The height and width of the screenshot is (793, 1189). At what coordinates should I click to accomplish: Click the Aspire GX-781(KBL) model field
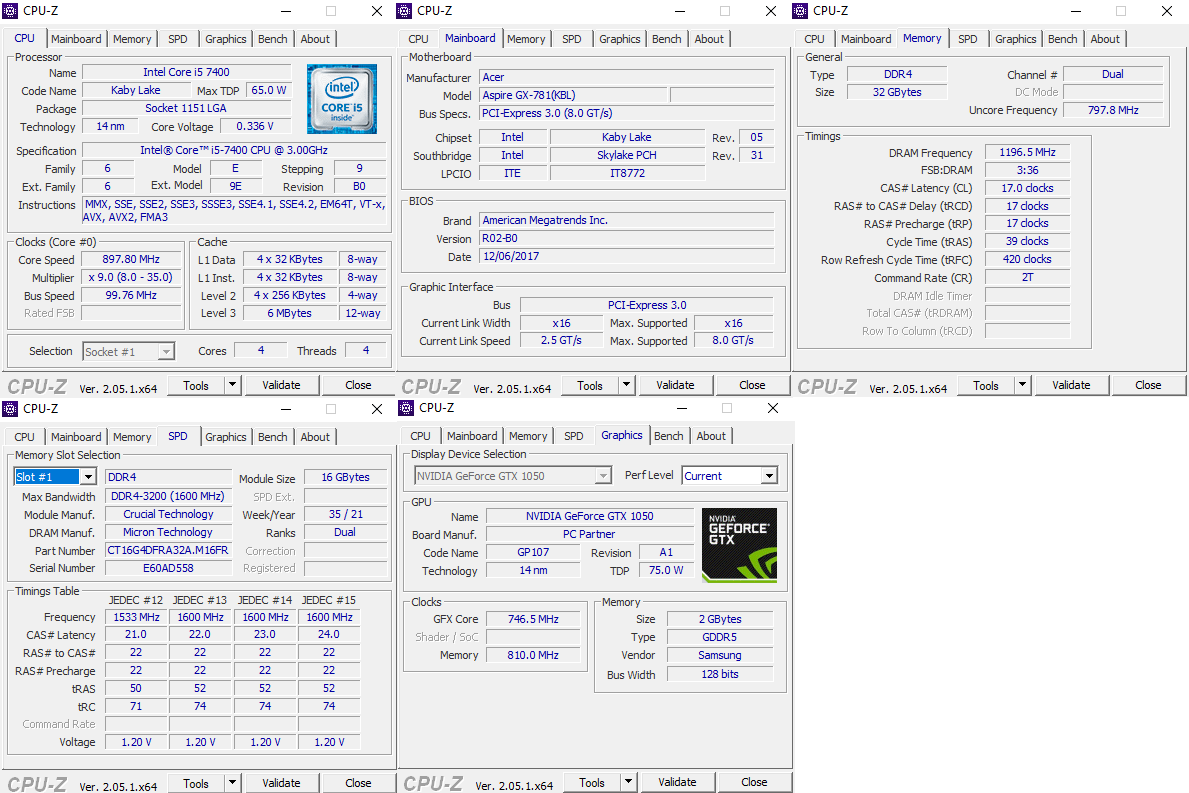click(573, 95)
